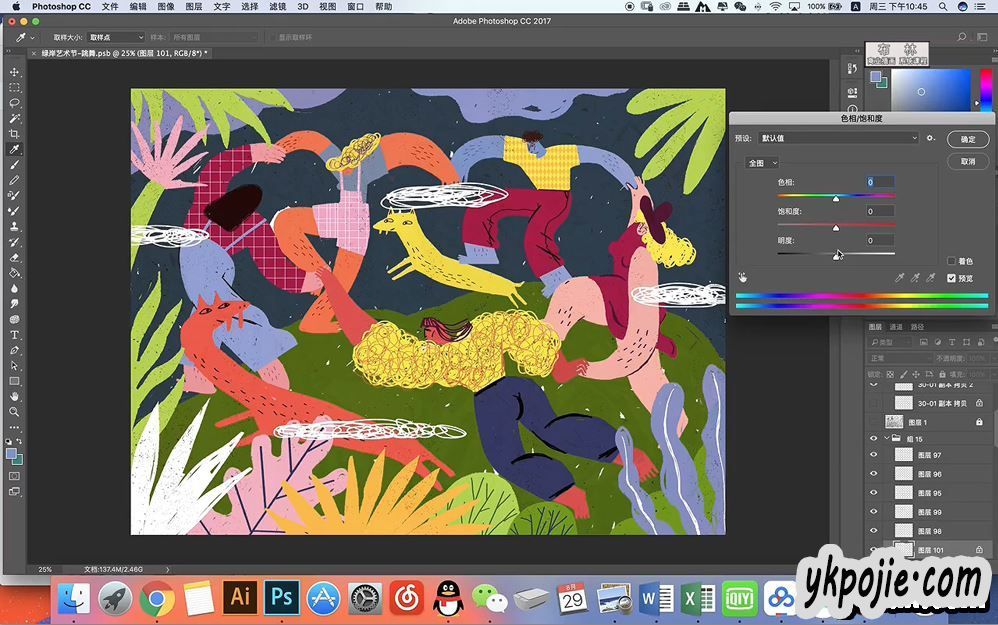Screen dimensions: 998x625
Task: Click the 饱和度 saturation value field
Action: 880,211
